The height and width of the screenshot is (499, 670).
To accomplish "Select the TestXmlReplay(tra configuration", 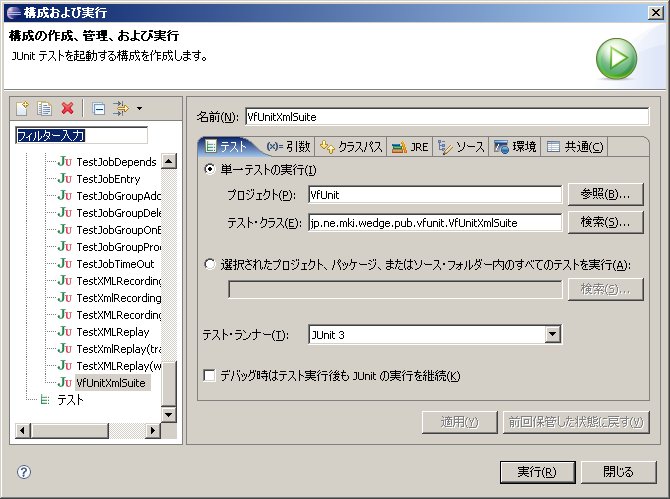I will pos(118,349).
